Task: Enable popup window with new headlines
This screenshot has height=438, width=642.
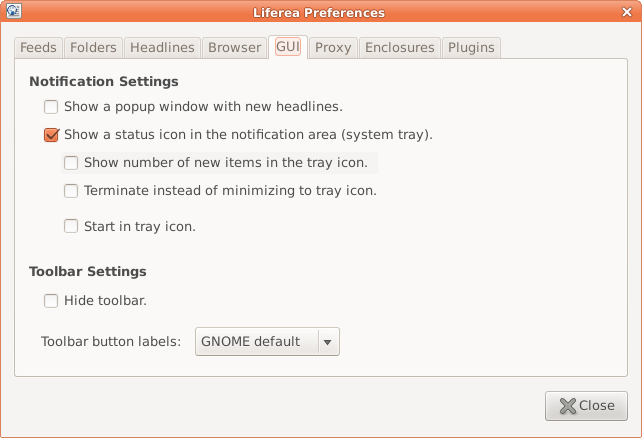Action: [x=51, y=106]
